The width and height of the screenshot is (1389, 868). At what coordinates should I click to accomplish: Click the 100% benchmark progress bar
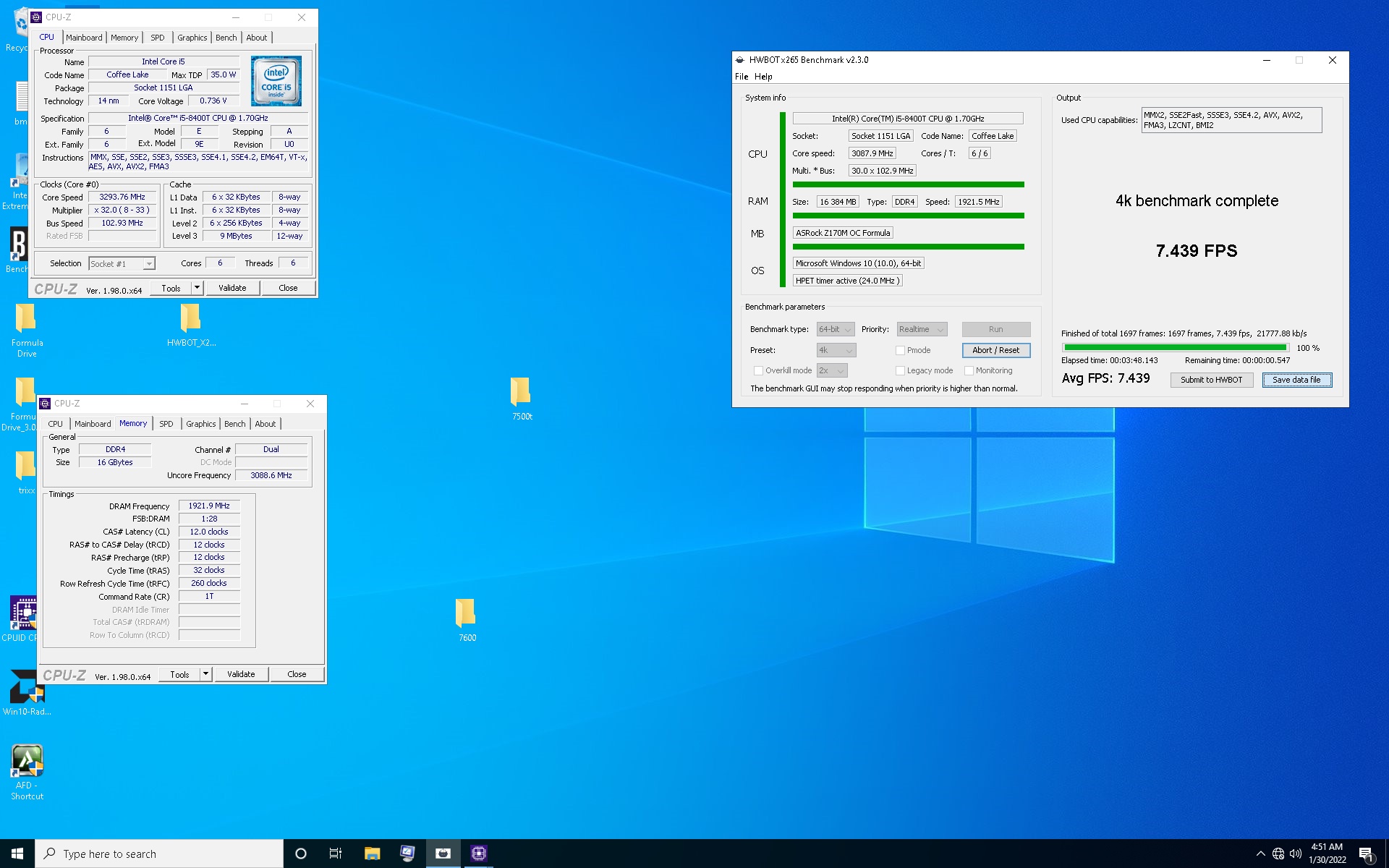1175,348
